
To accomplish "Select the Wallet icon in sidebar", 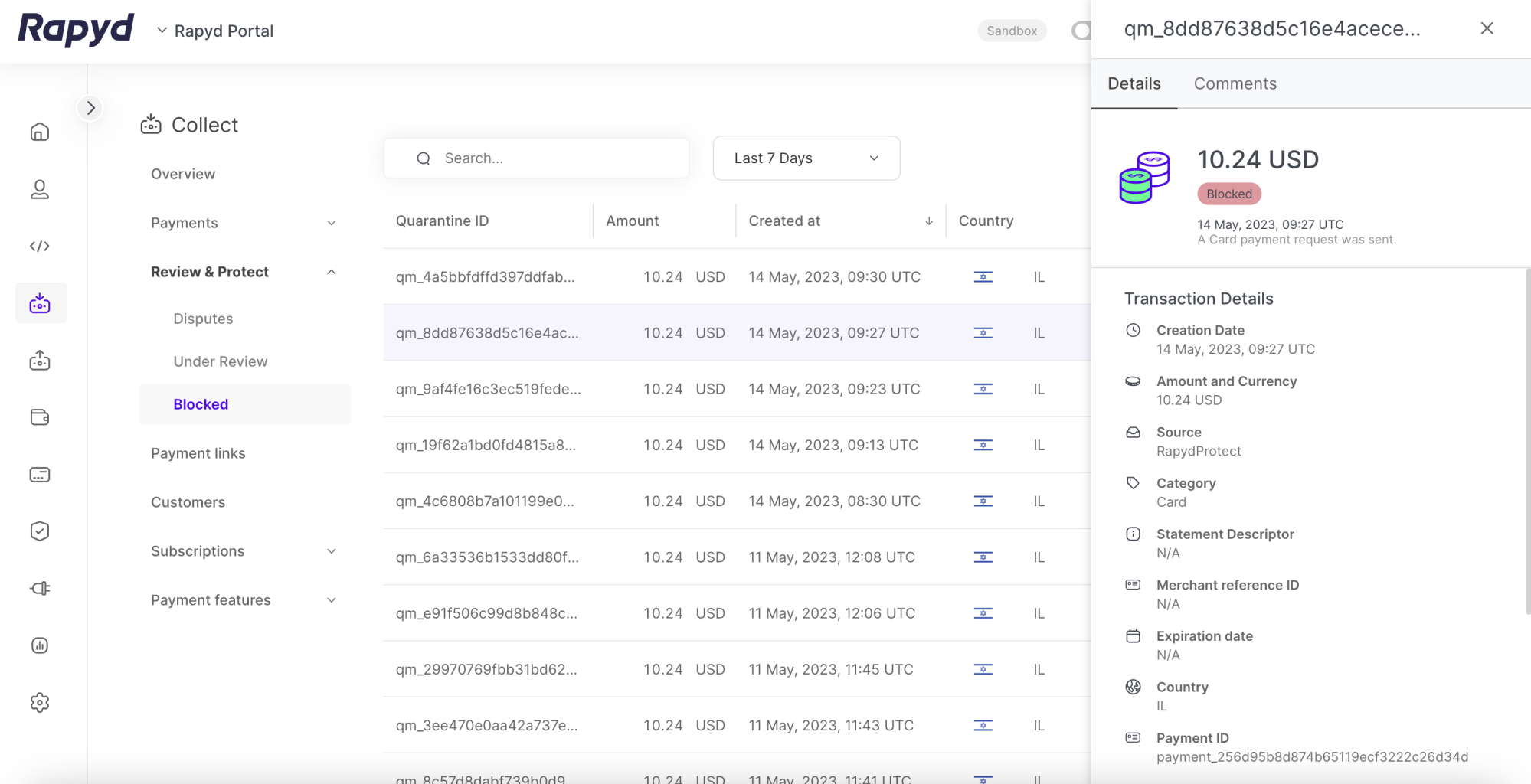I will [x=40, y=417].
